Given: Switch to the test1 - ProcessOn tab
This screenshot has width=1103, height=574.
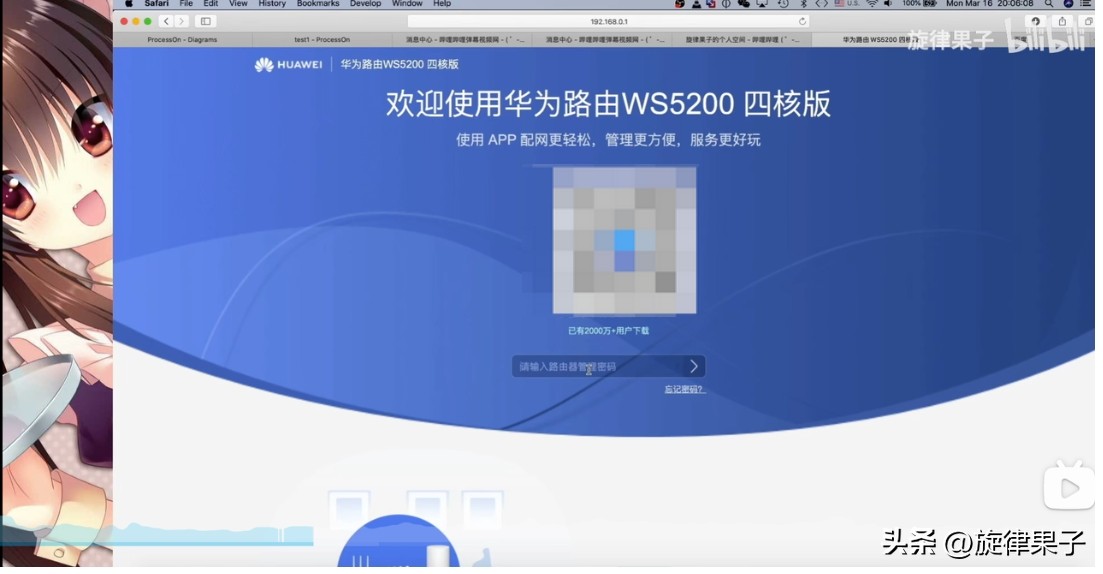Looking at the screenshot, I should point(322,40).
